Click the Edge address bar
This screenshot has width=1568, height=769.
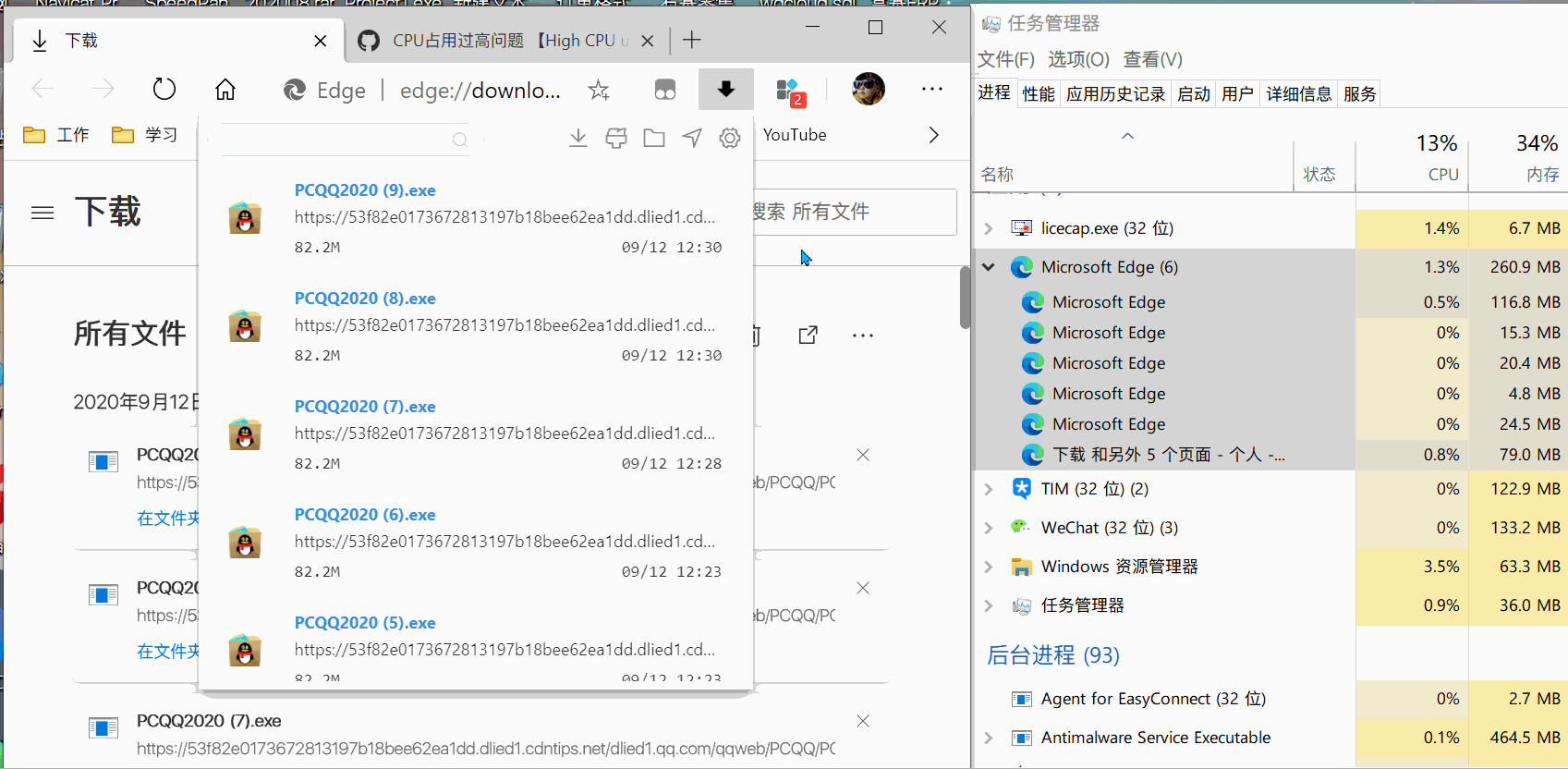point(480,90)
